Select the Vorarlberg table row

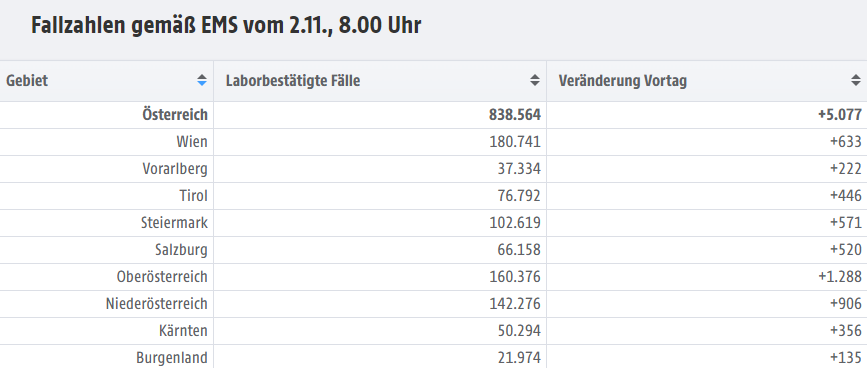click(x=434, y=169)
